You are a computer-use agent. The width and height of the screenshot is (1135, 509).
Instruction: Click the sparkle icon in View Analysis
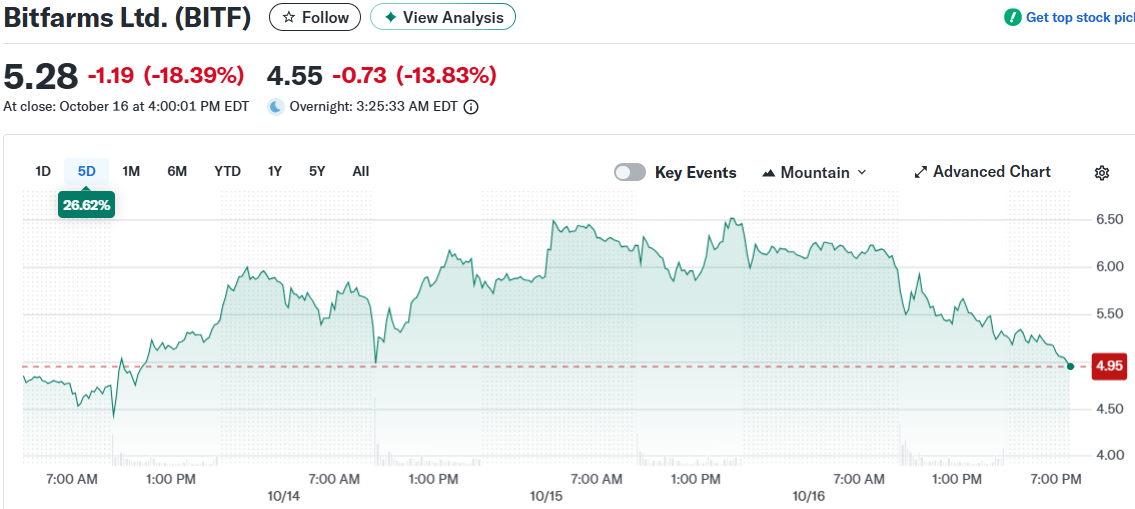point(391,17)
